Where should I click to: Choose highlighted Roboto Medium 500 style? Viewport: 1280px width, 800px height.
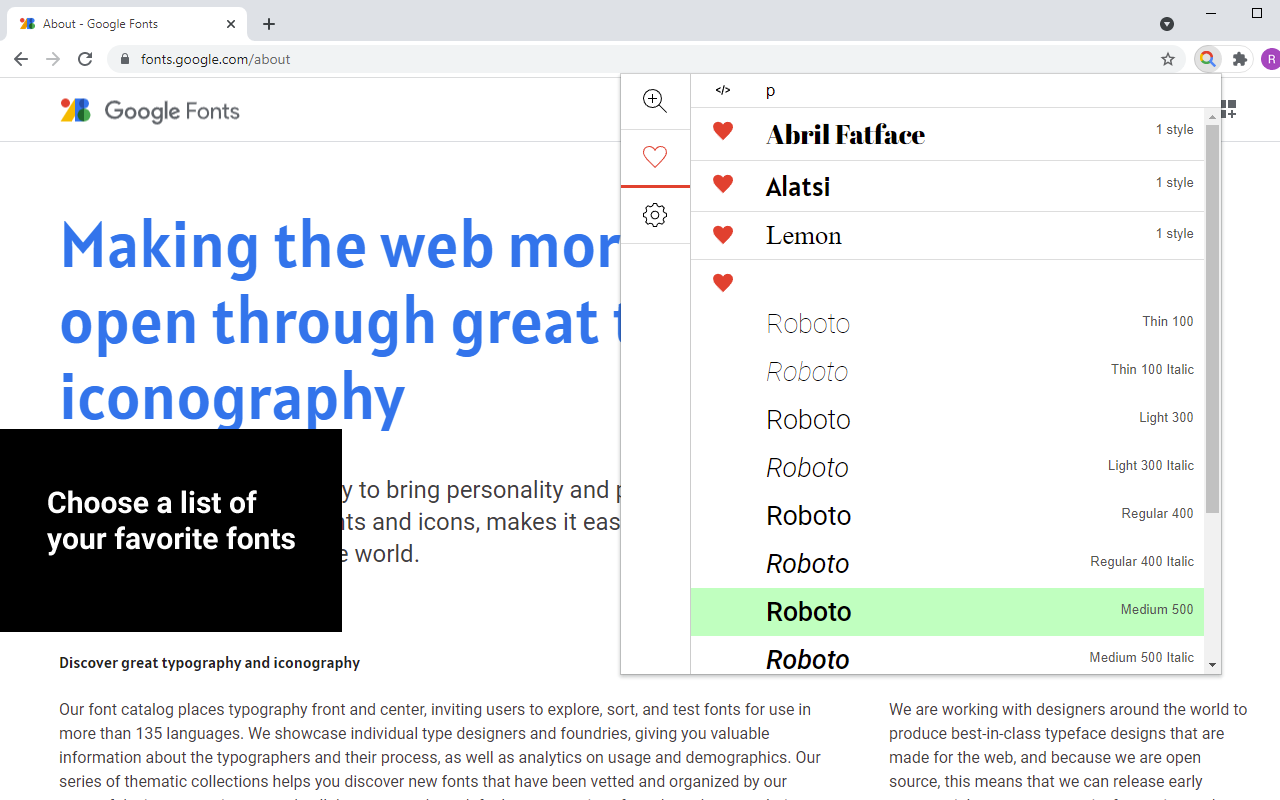point(947,611)
